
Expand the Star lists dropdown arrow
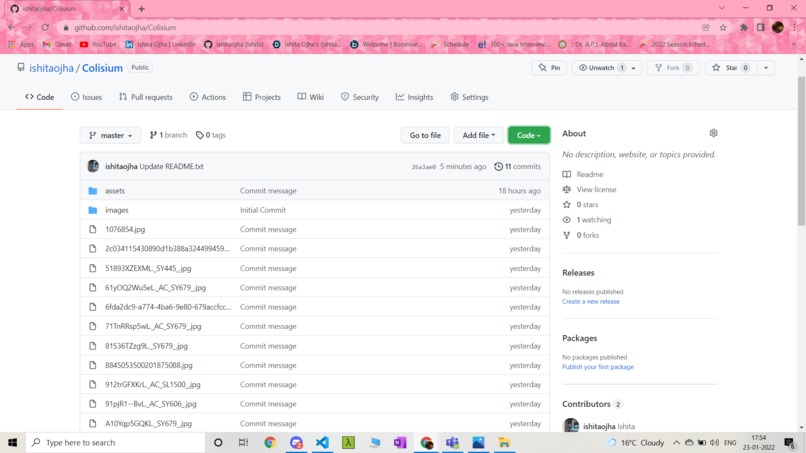765,68
